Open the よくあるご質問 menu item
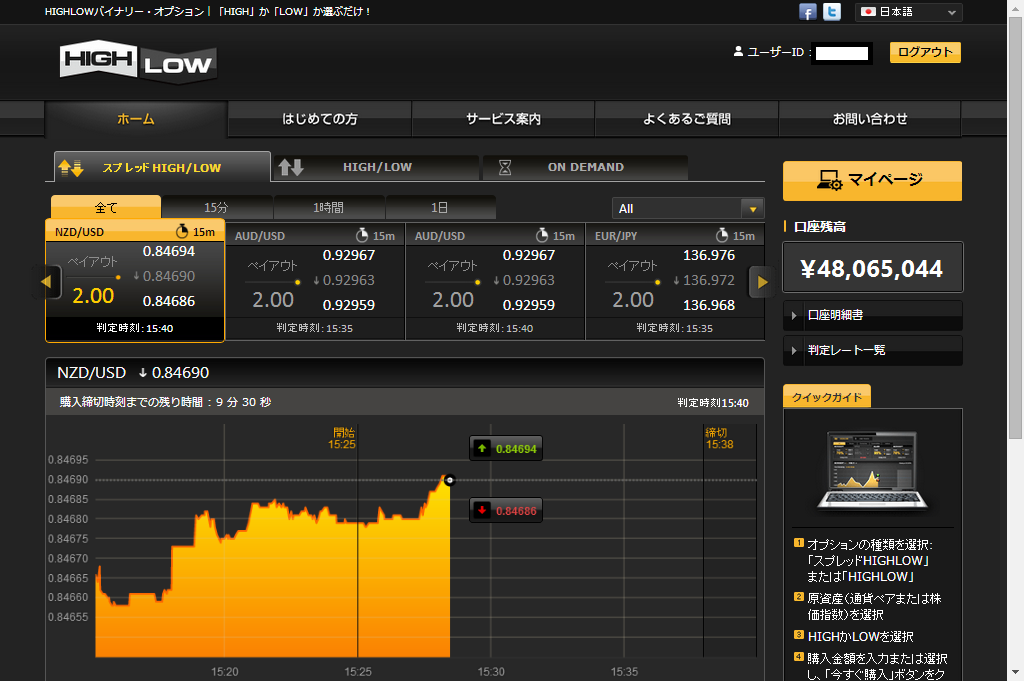This screenshot has width=1024, height=681. (686, 119)
